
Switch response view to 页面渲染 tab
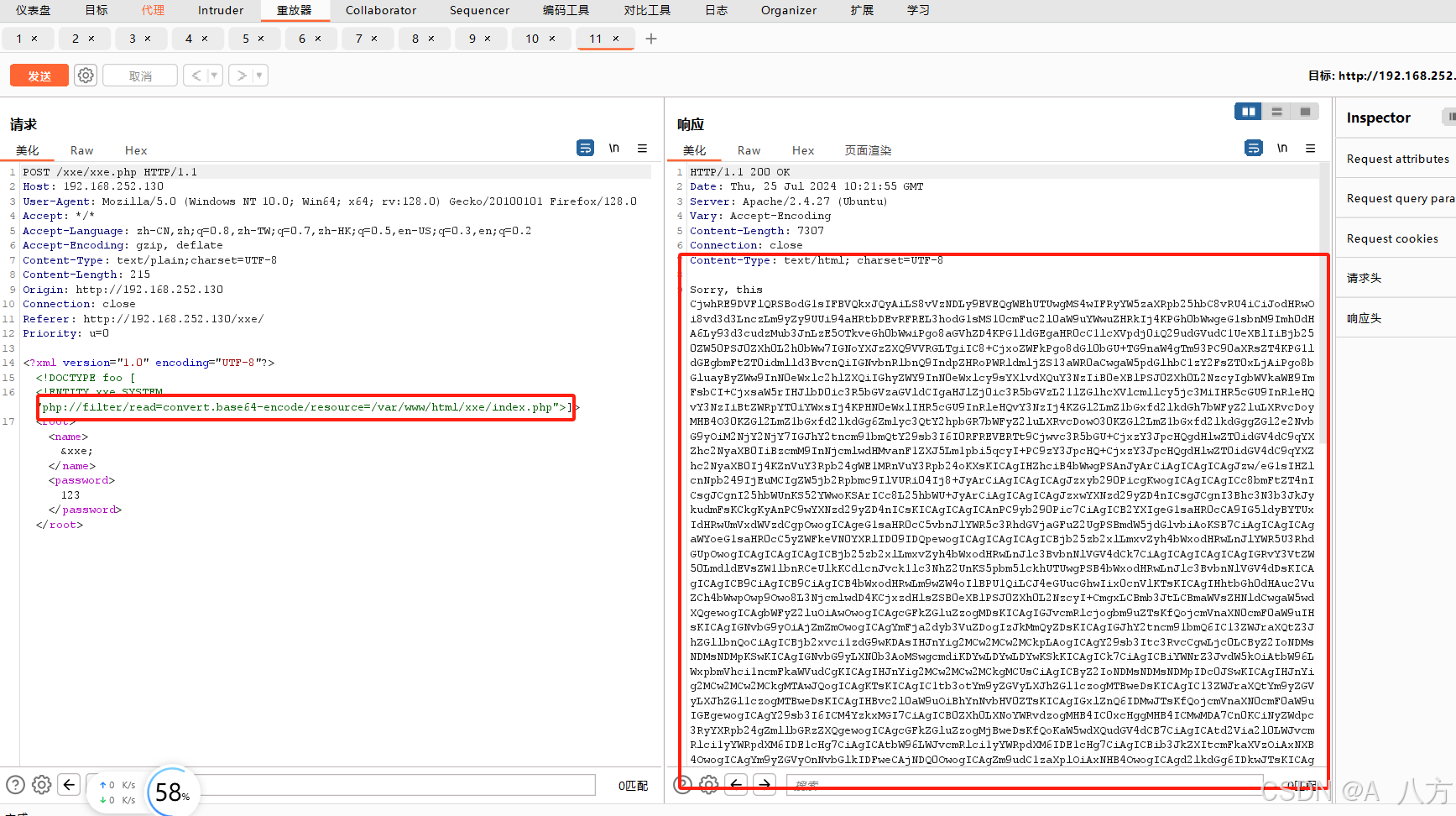[x=868, y=150]
